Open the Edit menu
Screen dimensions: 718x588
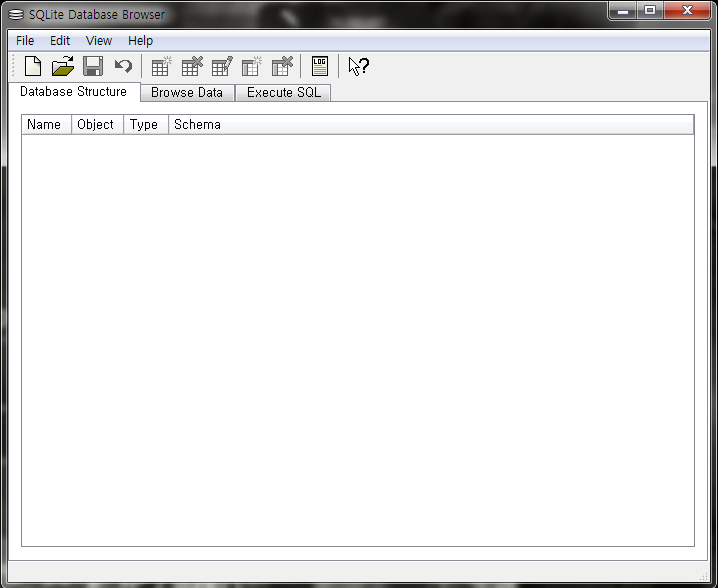coord(60,41)
